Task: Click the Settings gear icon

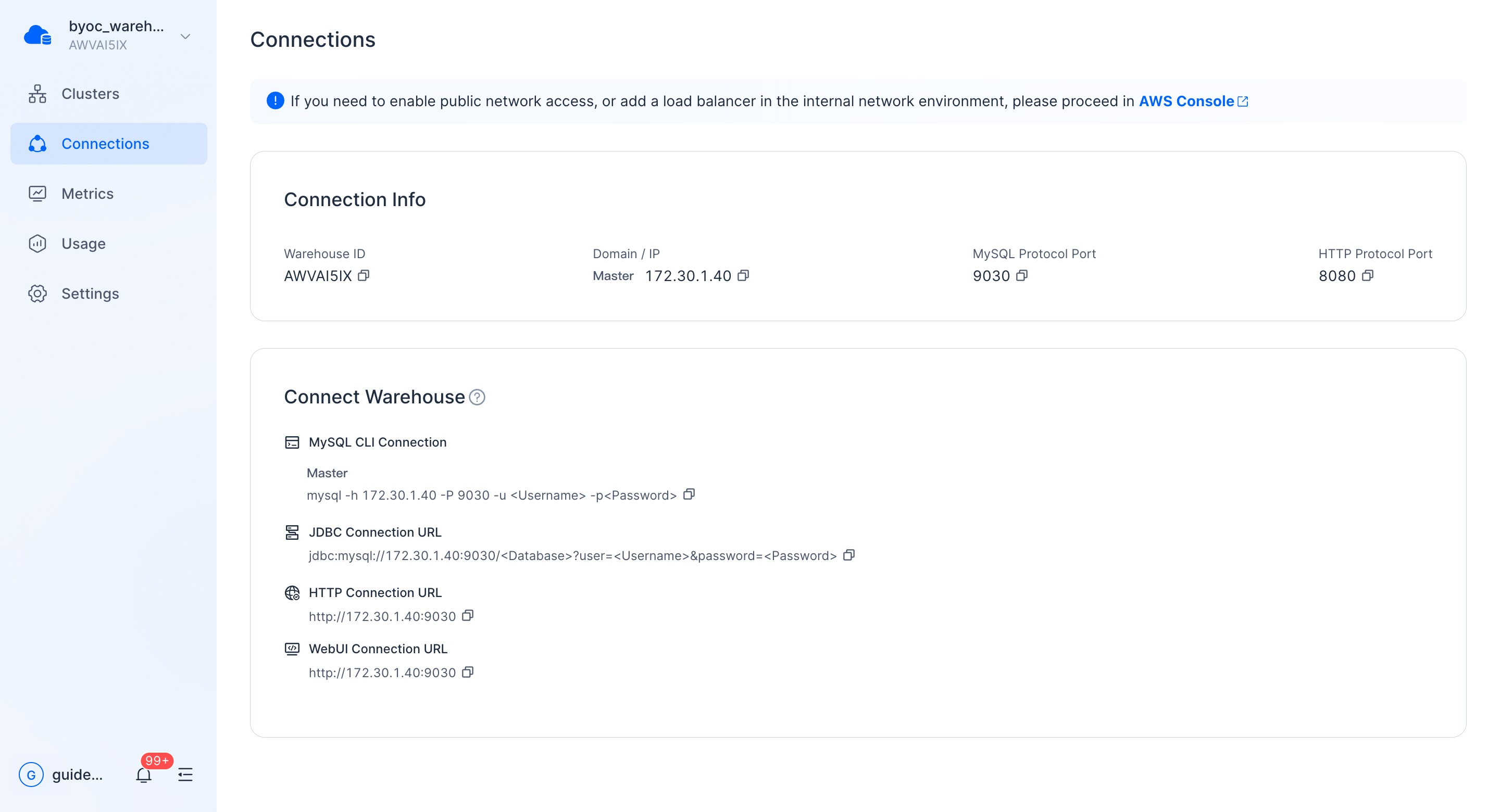Action: point(37,294)
